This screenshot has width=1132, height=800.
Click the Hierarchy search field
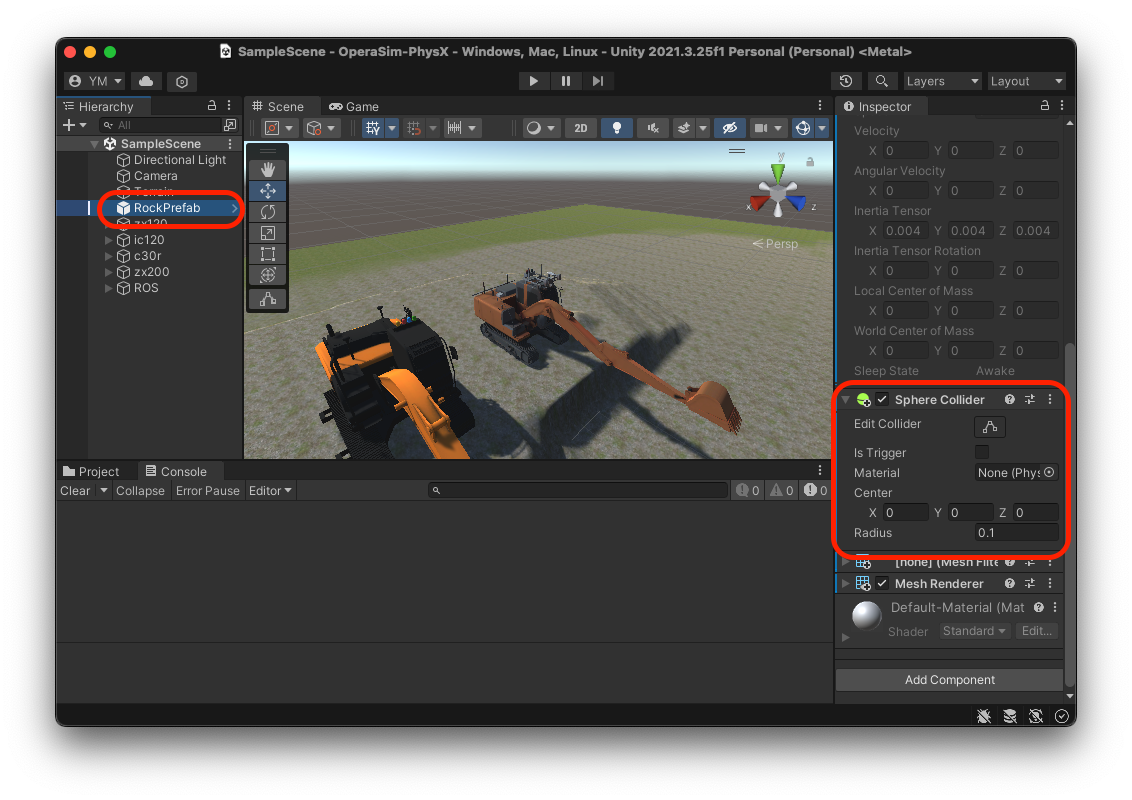(160, 125)
